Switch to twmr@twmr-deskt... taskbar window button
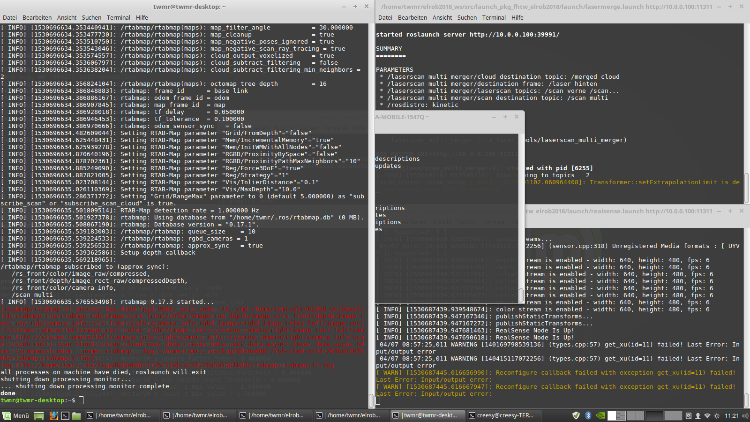Screen dimensions: 750x422 [x=430, y=414]
